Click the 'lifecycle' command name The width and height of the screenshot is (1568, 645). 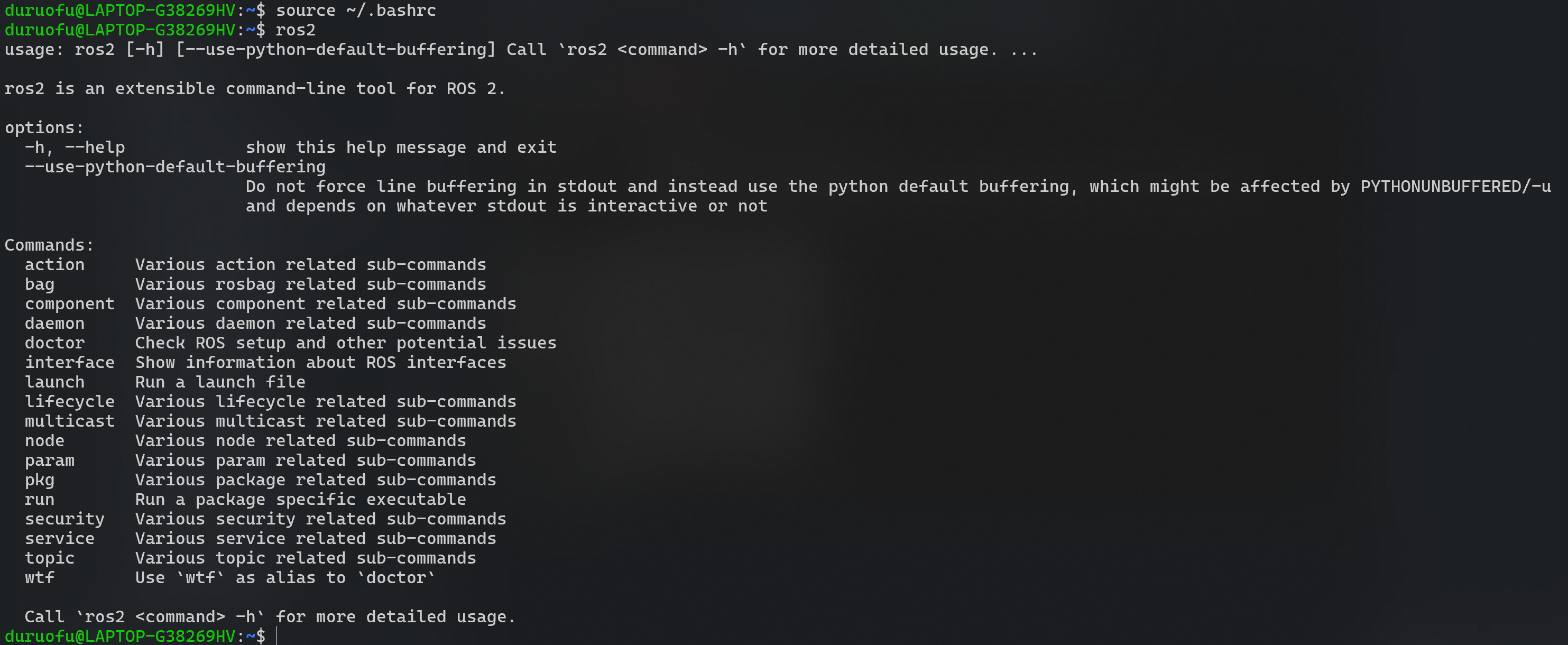coord(69,402)
